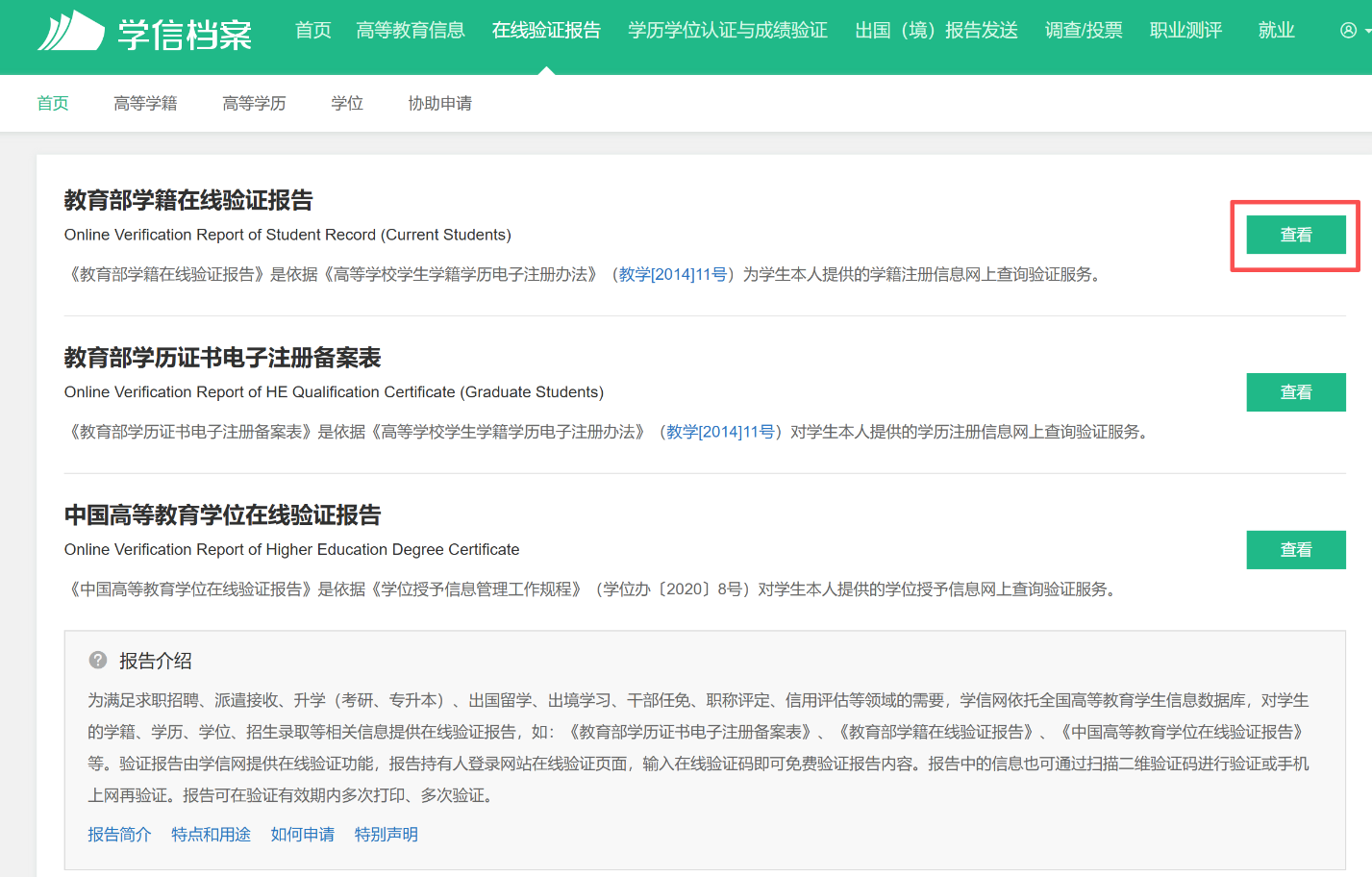Open 调查/投票 menu
Image resolution: width=1372 pixels, height=877 pixels.
pyautogui.click(x=1084, y=31)
